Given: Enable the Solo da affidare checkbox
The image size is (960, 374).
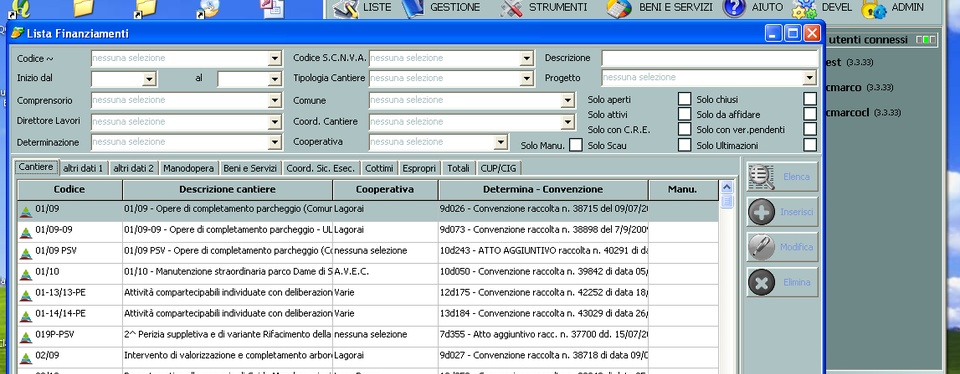Looking at the screenshot, I should (810, 114).
